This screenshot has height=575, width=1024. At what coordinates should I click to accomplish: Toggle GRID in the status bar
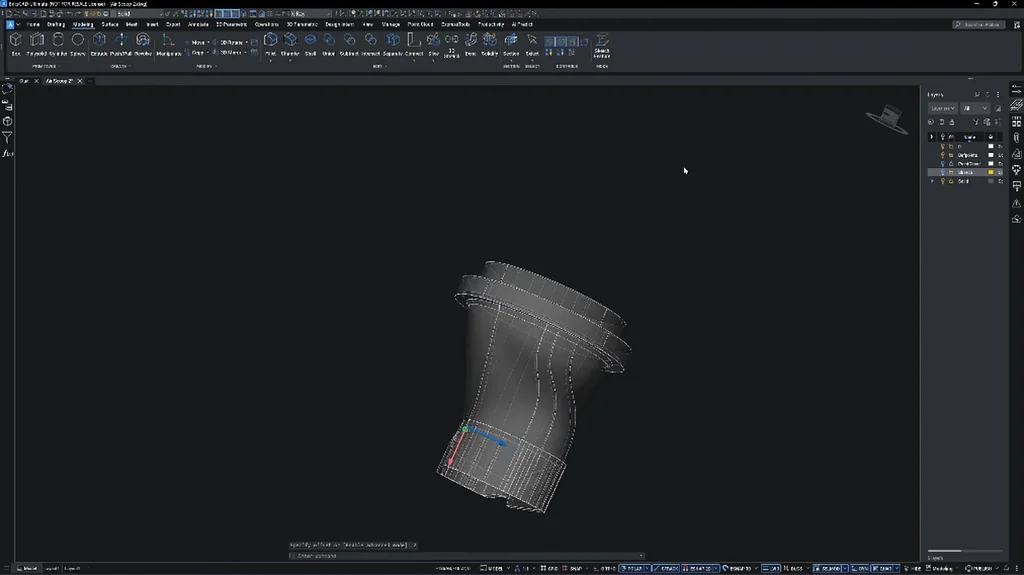point(549,568)
